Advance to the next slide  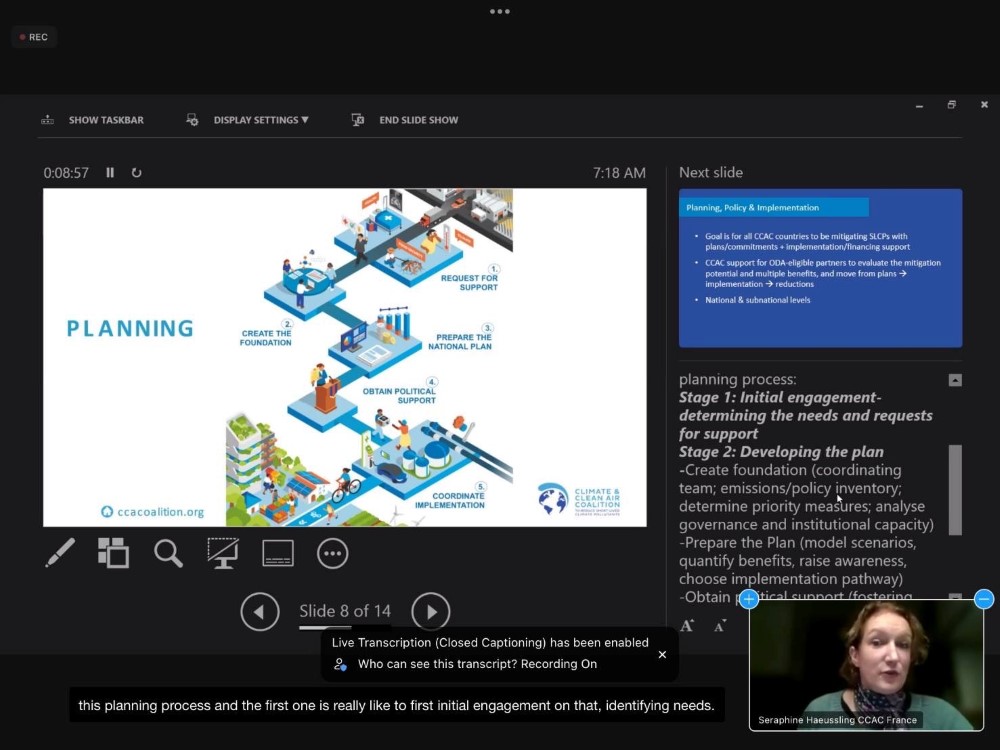pyautogui.click(x=431, y=611)
